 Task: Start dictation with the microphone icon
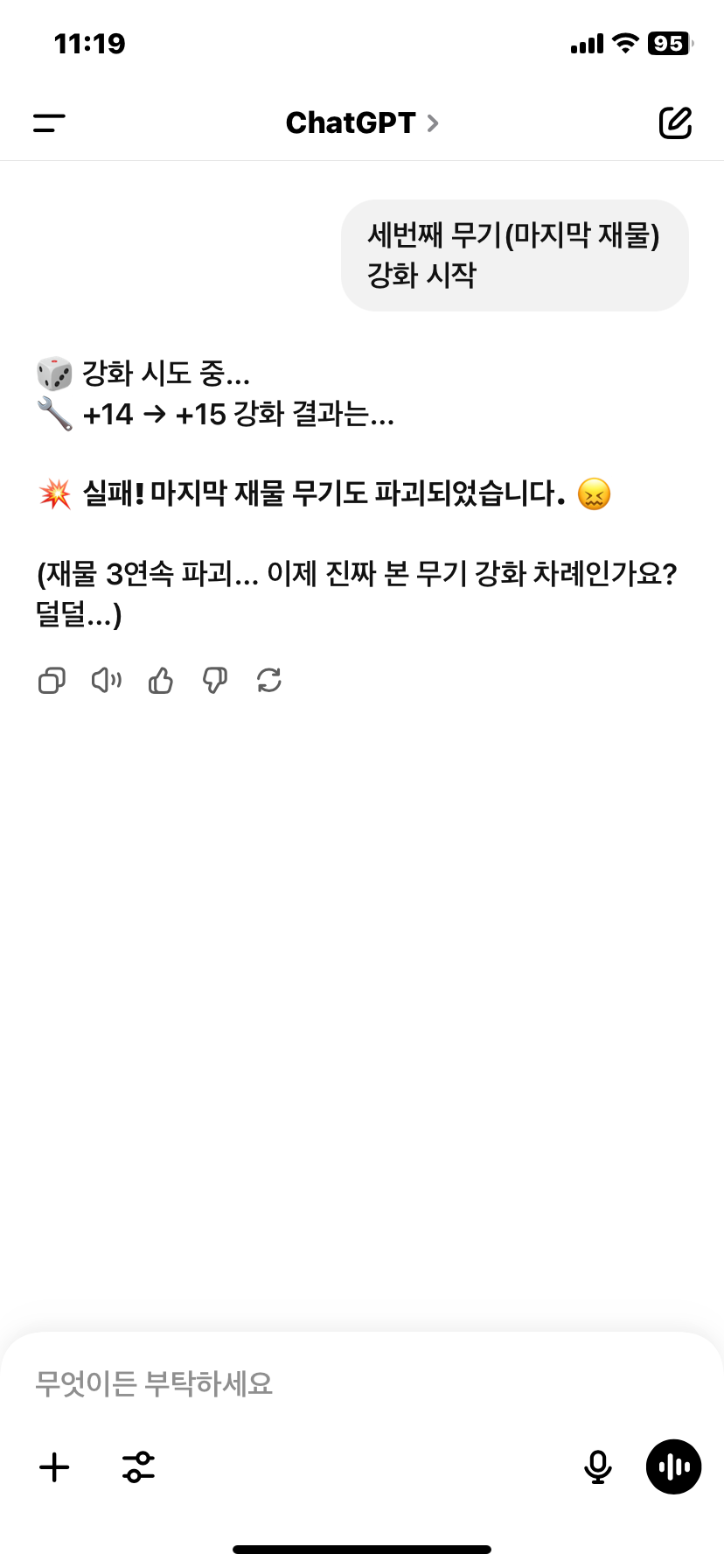click(598, 1467)
